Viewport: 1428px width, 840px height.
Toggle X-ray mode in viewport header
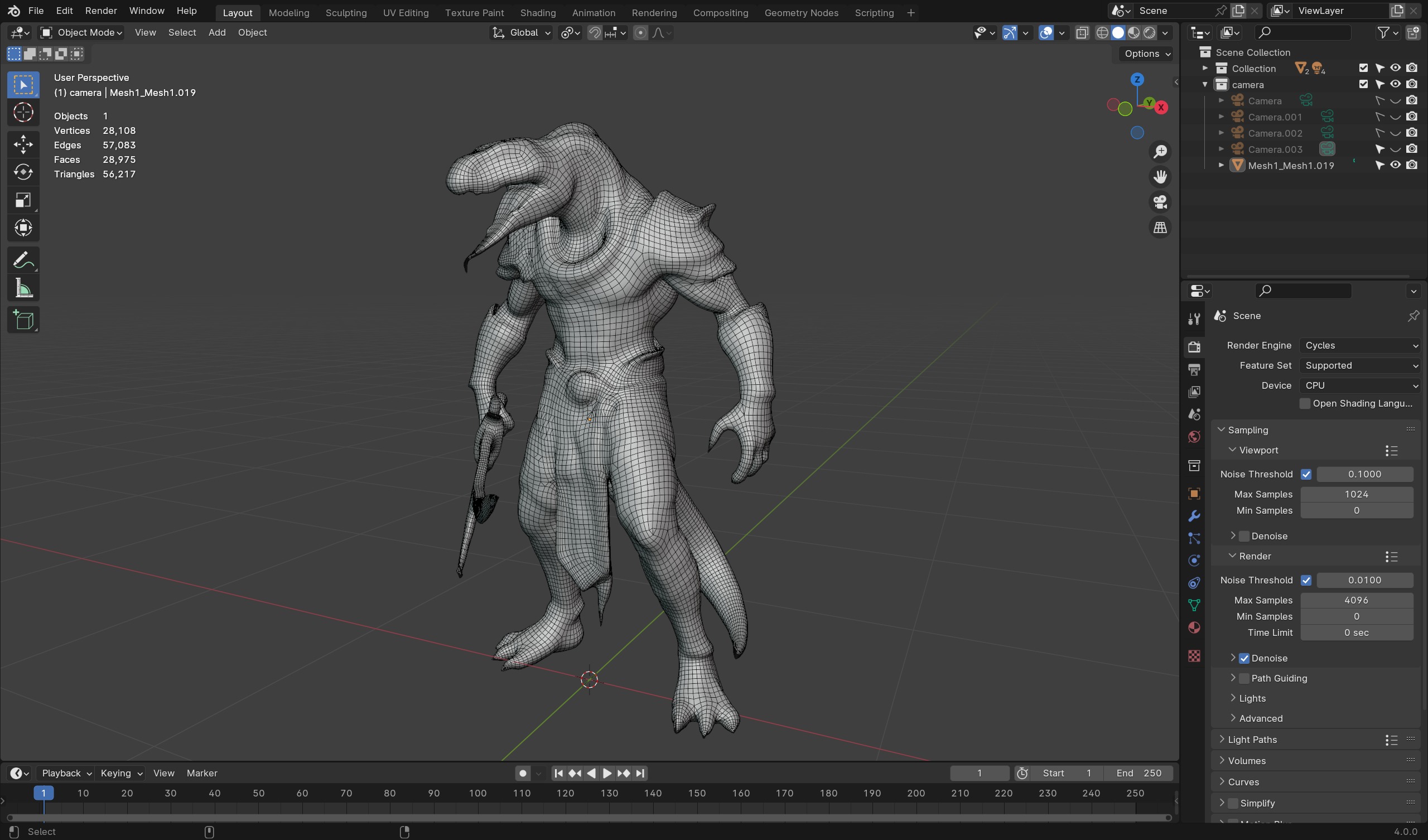[1082, 33]
